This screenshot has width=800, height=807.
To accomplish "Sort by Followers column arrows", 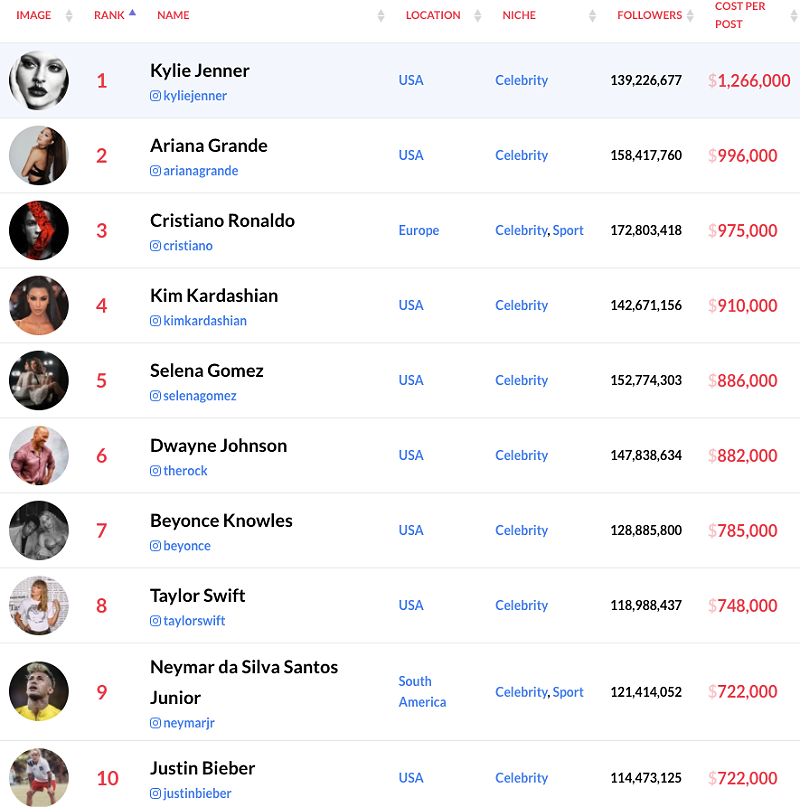I will click(689, 16).
